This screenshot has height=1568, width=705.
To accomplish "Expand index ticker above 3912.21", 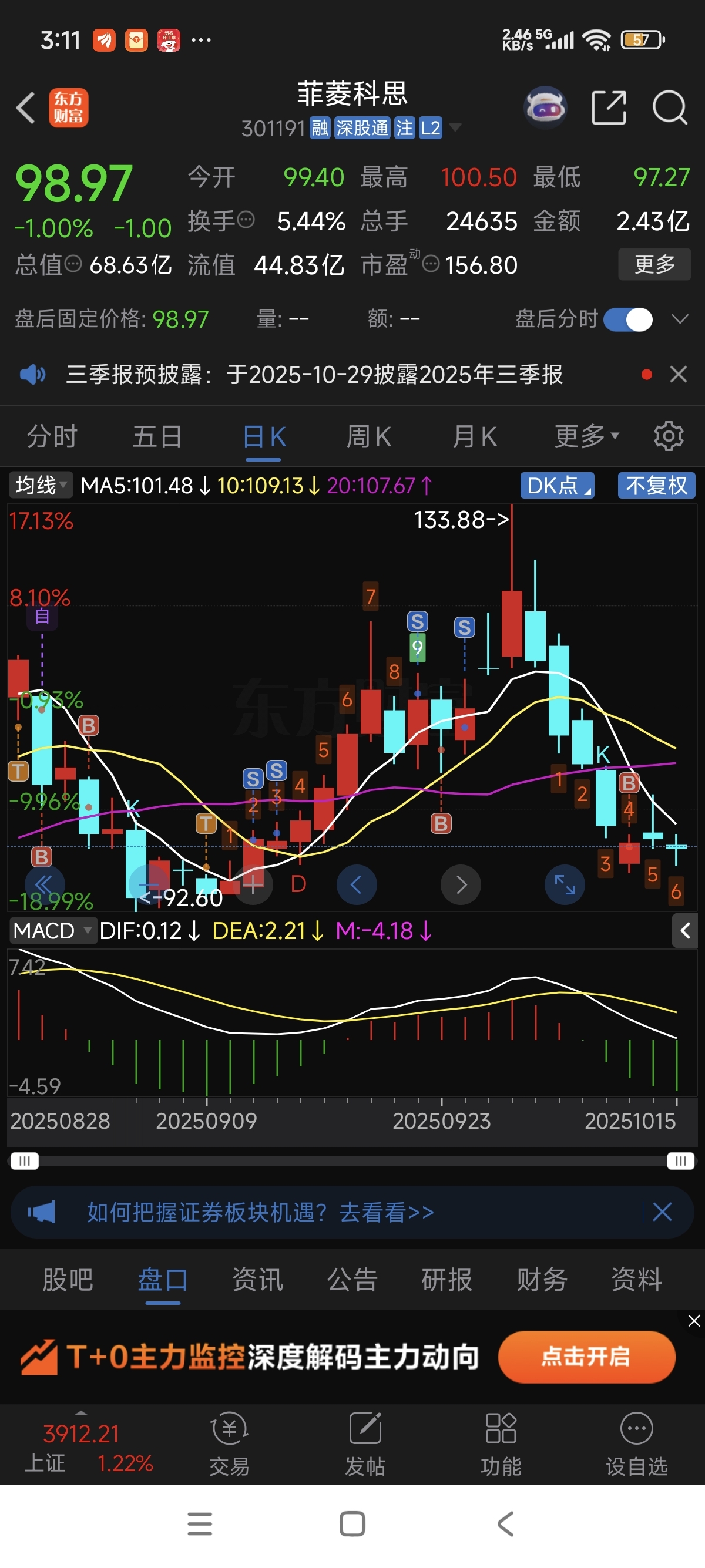I will pyautogui.click(x=80, y=1413).
